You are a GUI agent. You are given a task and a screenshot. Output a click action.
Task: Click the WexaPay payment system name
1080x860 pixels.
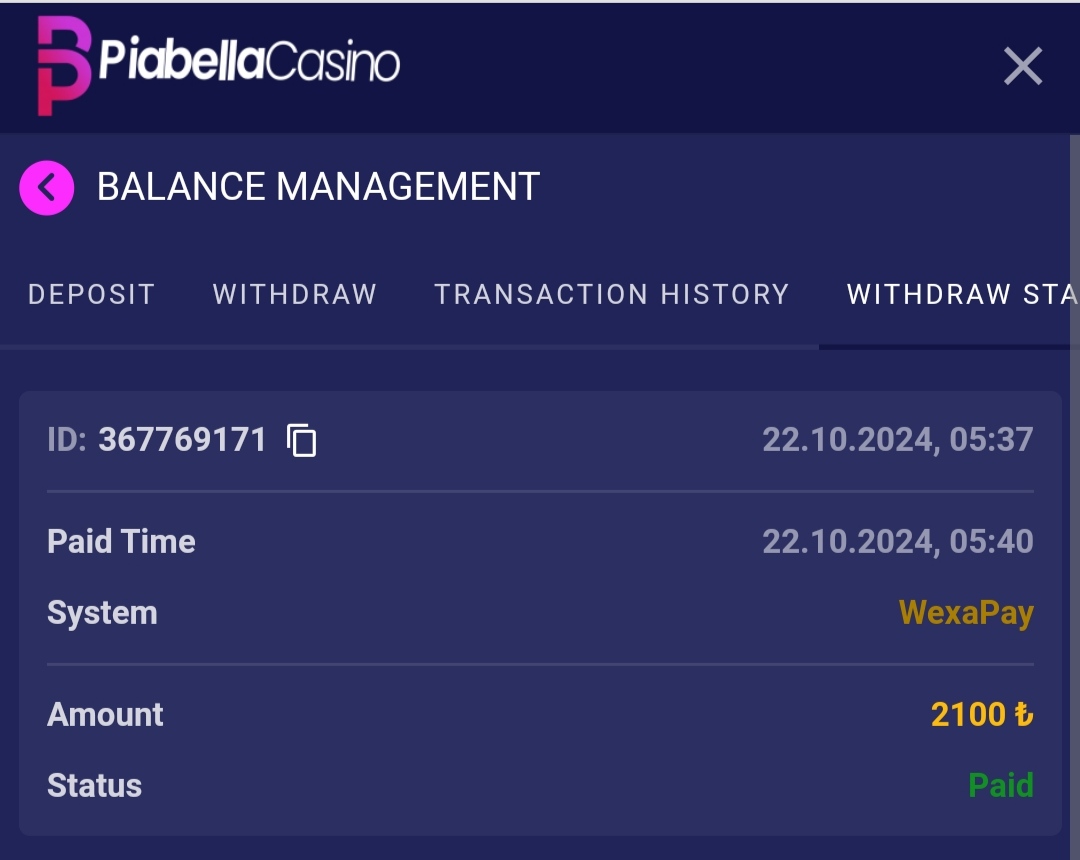pos(965,613)
